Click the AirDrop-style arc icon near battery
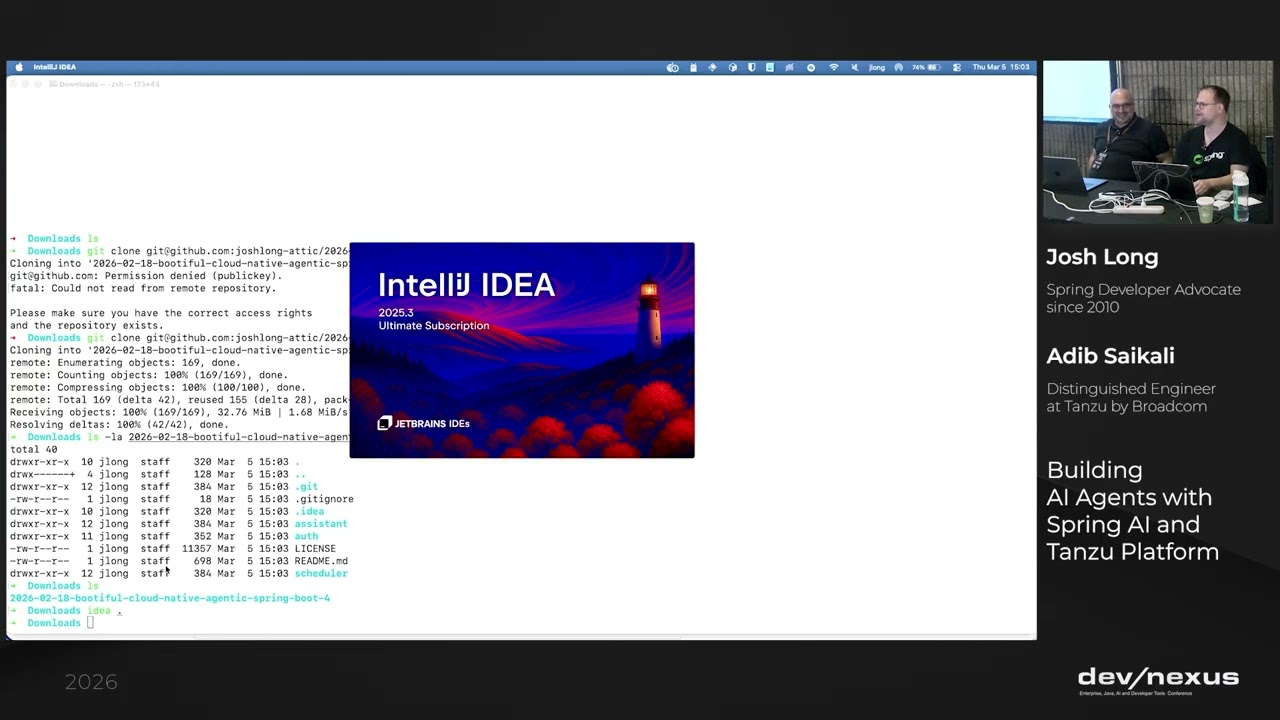Viewport: 1280px width, 720px height. point(898,67)
